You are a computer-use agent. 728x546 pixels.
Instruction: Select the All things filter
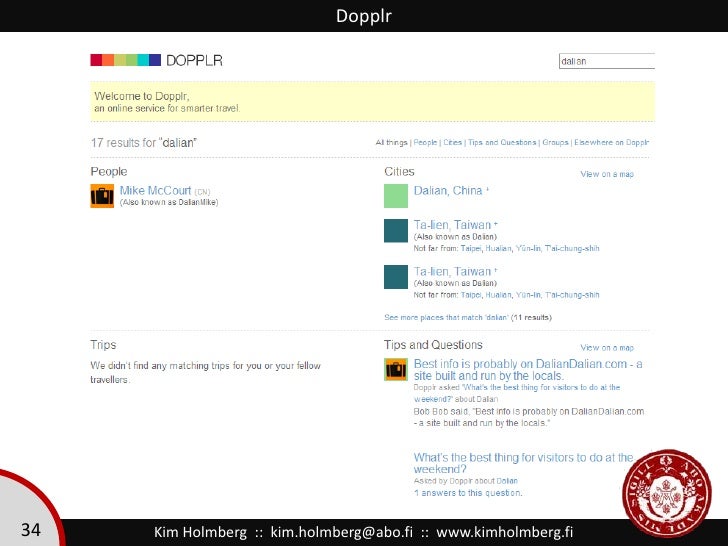click(391, 143)
